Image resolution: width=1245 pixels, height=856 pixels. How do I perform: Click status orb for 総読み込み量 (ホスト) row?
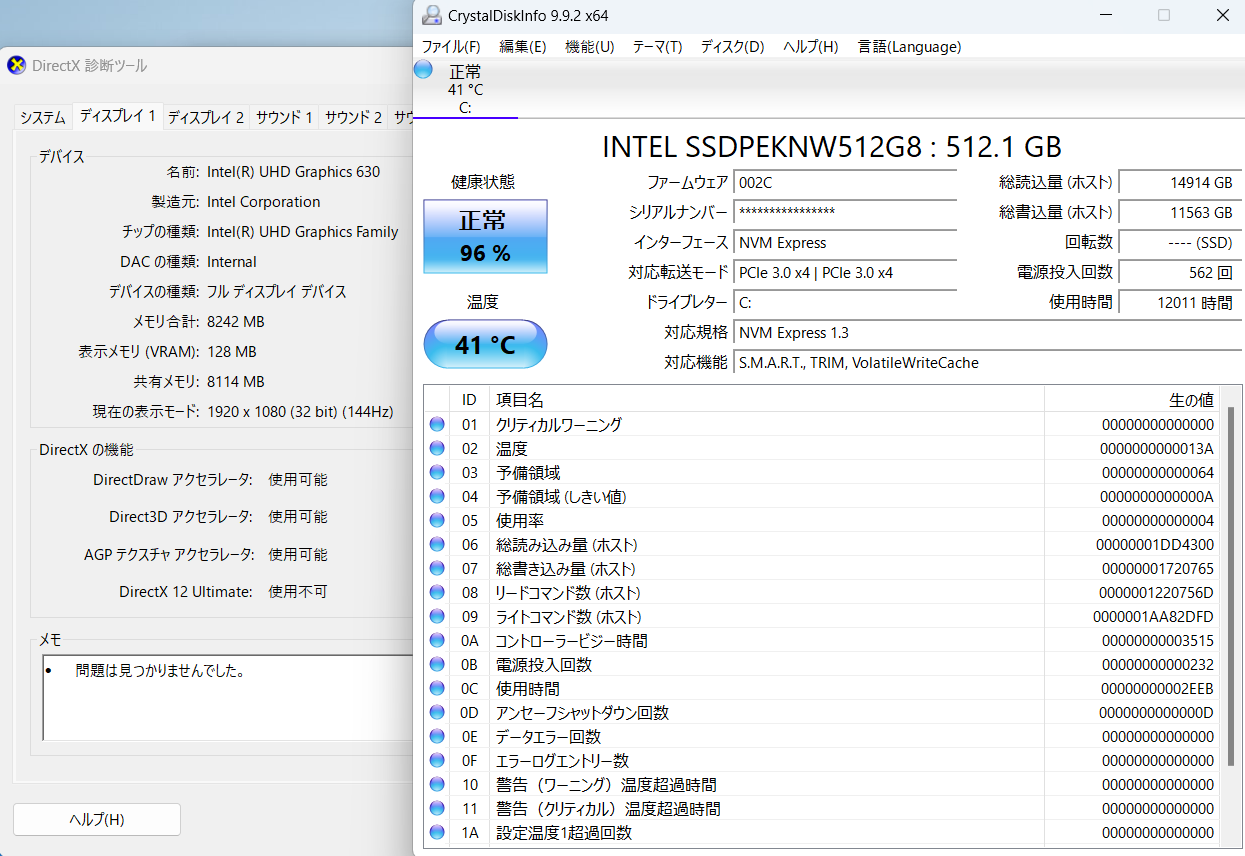(x=437, y=544)
